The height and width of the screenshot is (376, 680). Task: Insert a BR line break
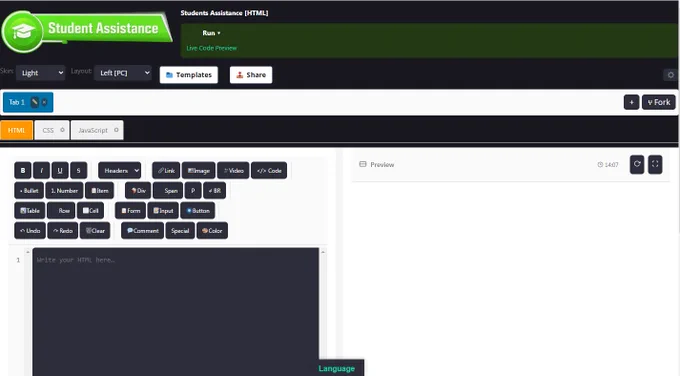point(215,190)
